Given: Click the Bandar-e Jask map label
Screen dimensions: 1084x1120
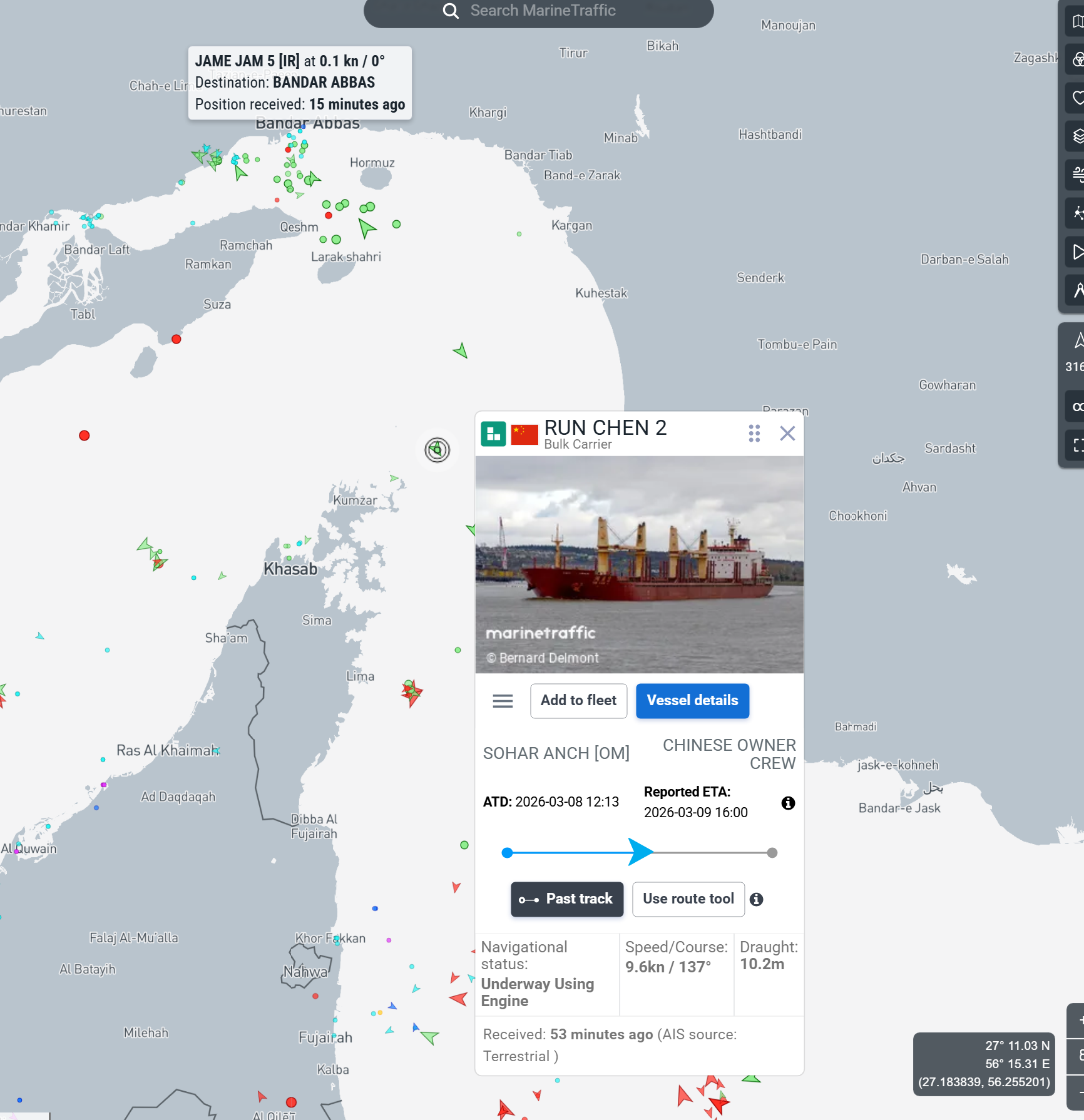Looking at the screenshot, I should click(899, 808).
